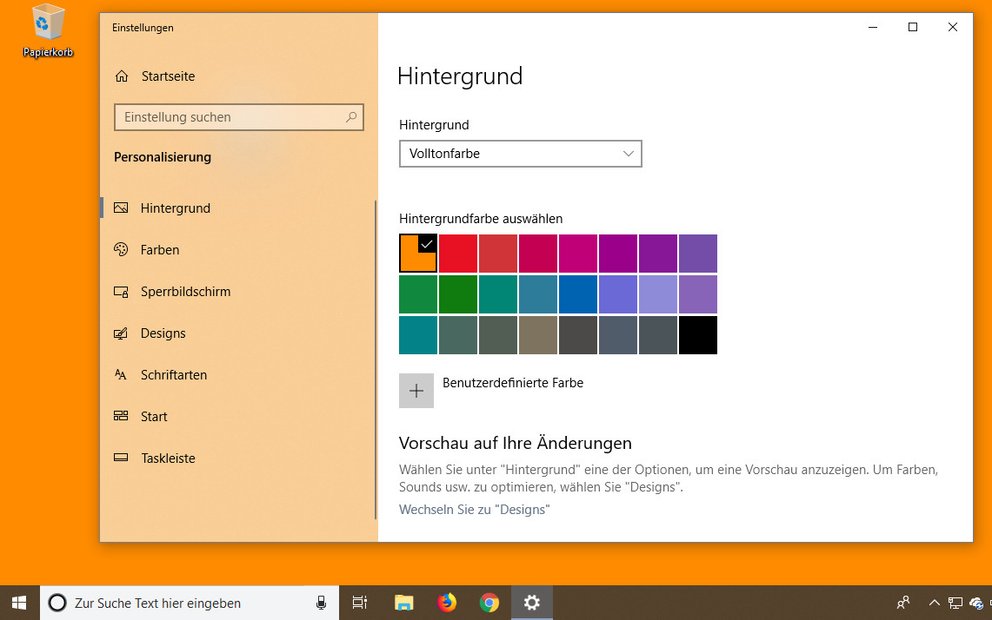Open the Task View taskbar icon
Image resolution: width=992 pixels, height=620 pixels.
[359, 602]
